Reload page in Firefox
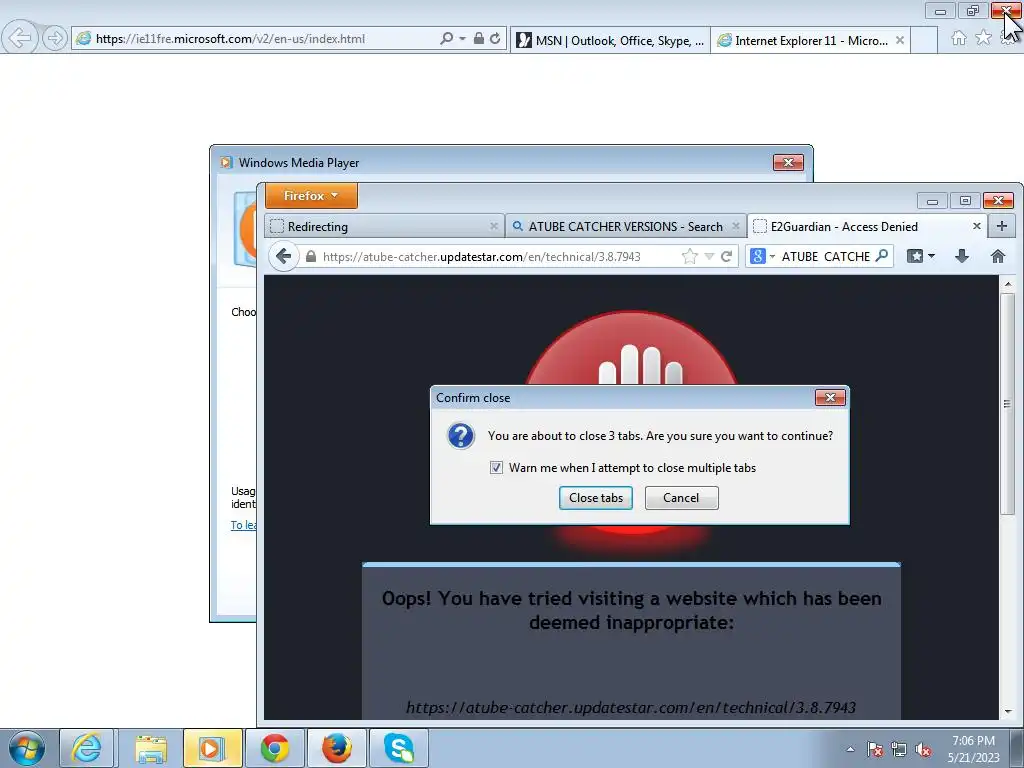This screenshot has height=768, width=1024. [x=727, y=257]
